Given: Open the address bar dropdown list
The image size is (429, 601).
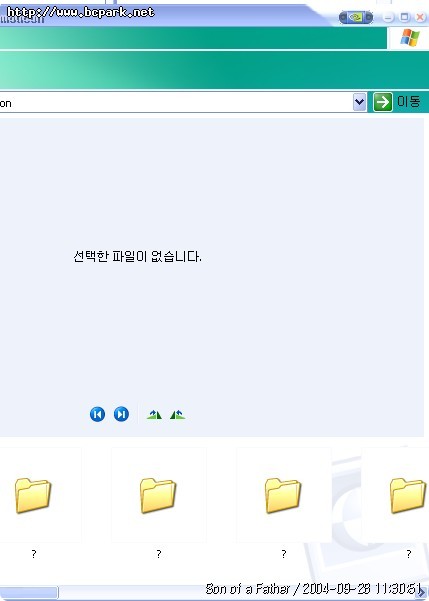Looking at the screenshot, I should pos(359,102).
